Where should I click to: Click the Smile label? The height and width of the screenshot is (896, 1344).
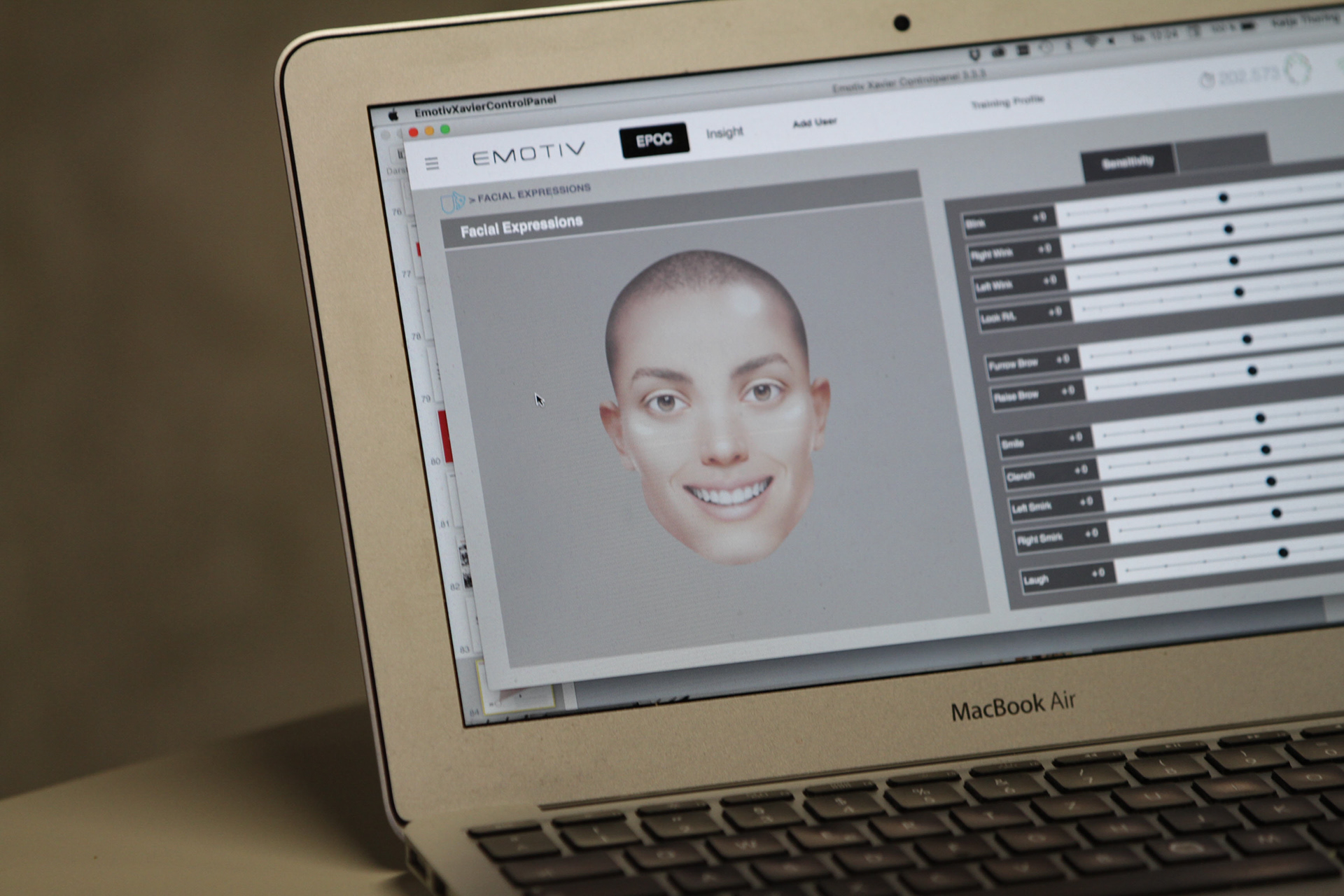pos(1012,444)
